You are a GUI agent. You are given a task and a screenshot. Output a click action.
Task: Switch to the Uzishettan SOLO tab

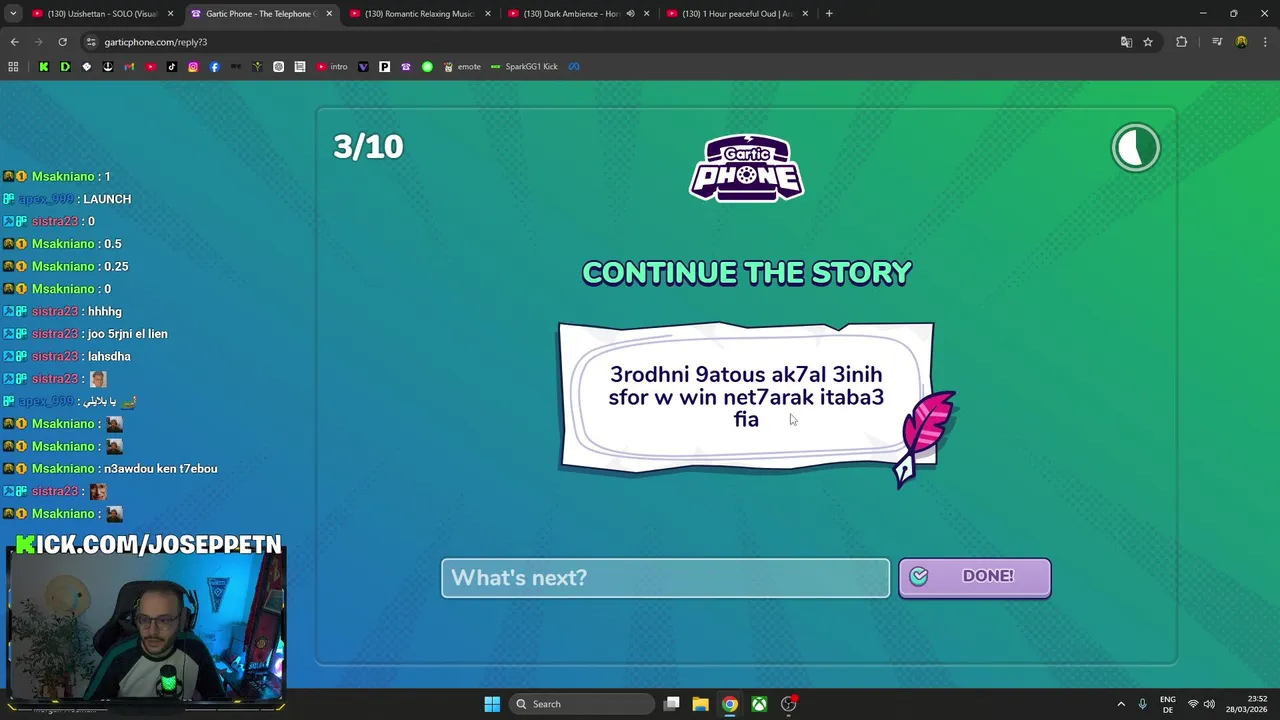point(103,14)
